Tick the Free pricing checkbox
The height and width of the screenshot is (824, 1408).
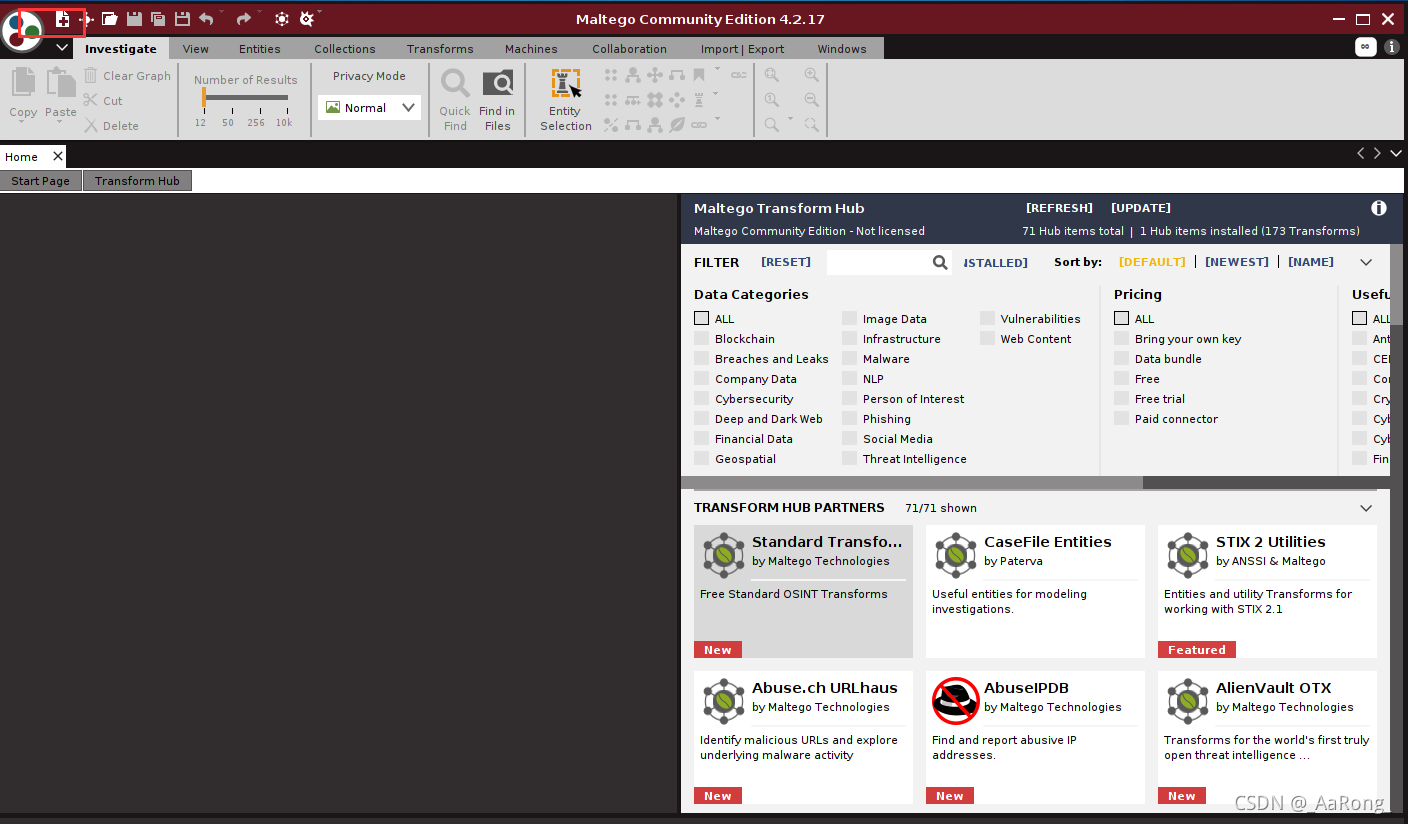pos(1121,378)
